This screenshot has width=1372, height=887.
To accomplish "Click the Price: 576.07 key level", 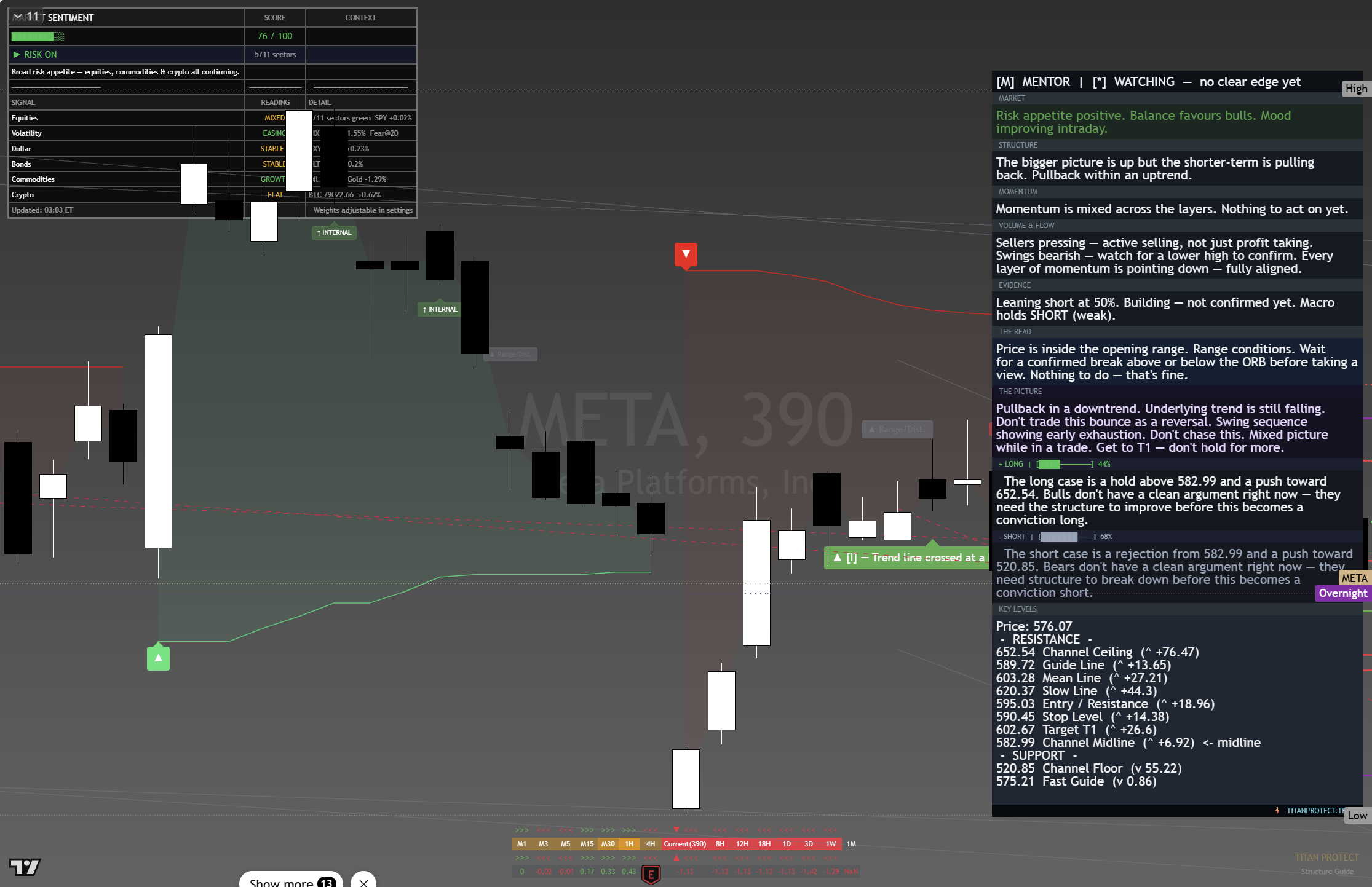I will [x=1034, y=626].
